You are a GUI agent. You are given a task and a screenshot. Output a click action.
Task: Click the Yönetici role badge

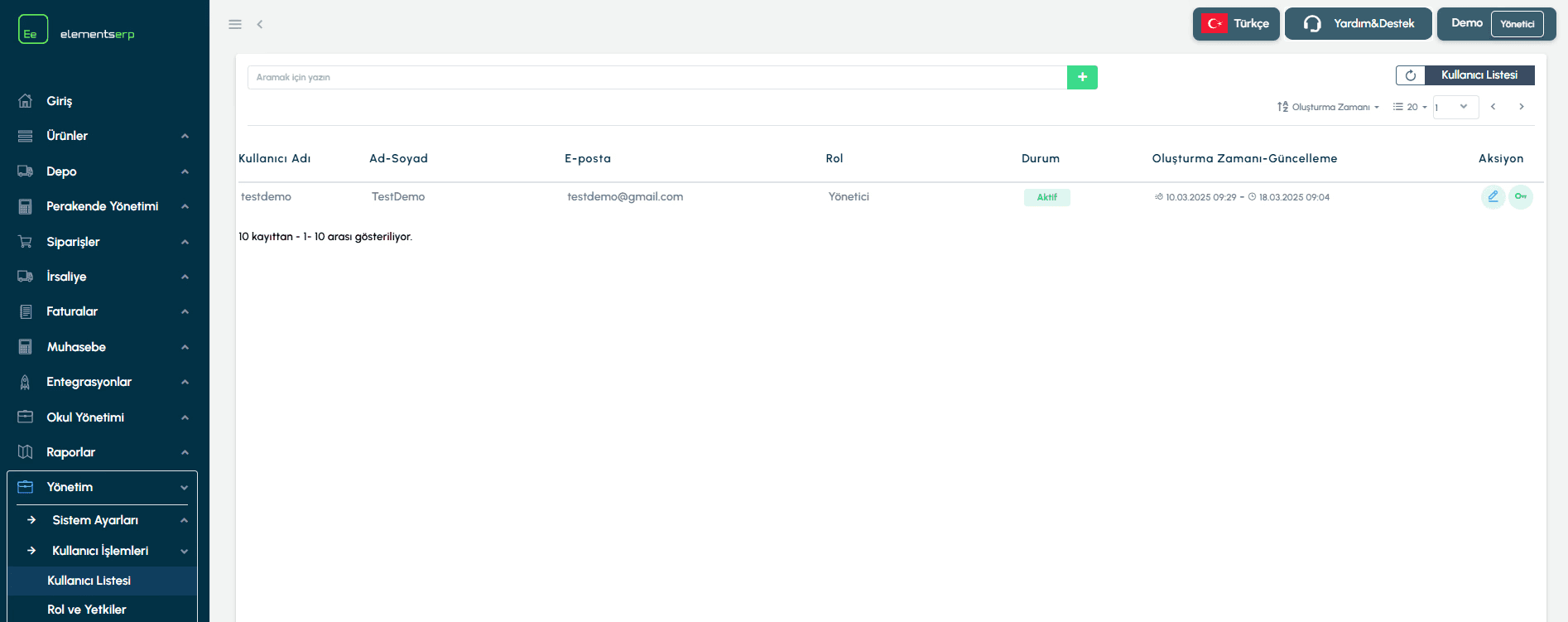pyautogui.click(x=1517, y=24)
